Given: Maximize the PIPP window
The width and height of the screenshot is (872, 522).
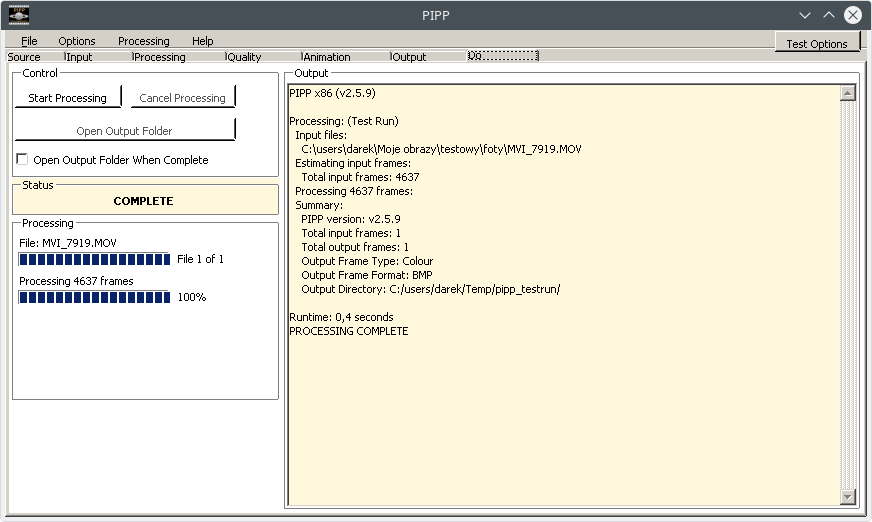Looking at the screenshot, I should (828, 15).
